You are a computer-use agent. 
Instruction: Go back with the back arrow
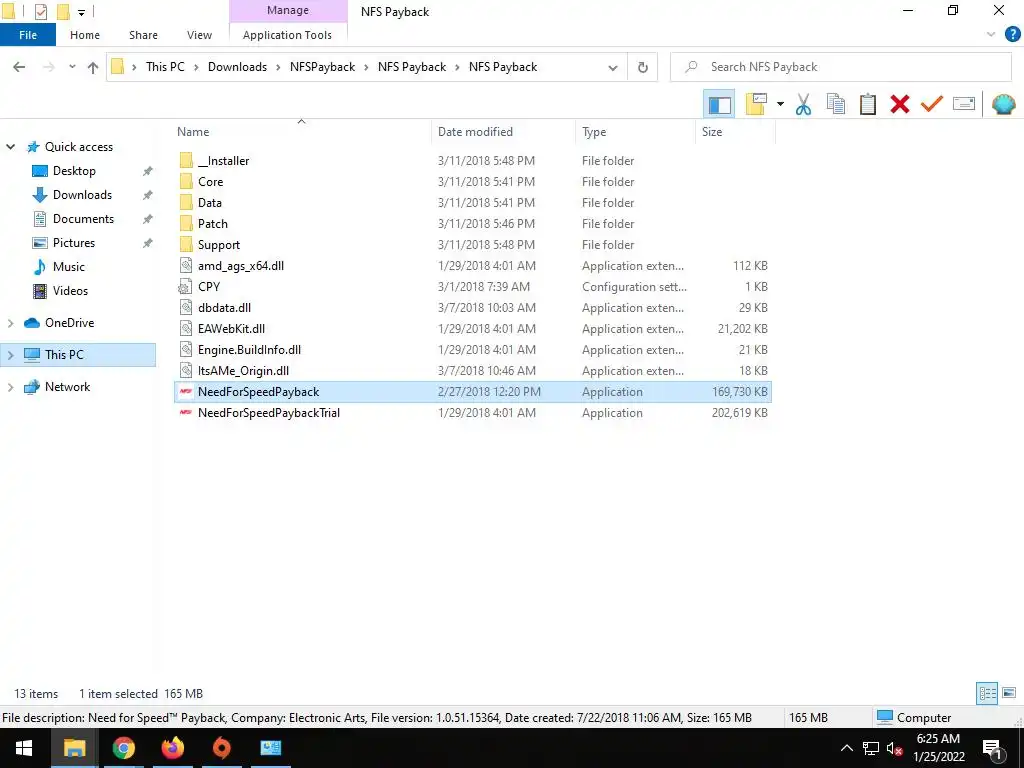(x=20, y=67)
